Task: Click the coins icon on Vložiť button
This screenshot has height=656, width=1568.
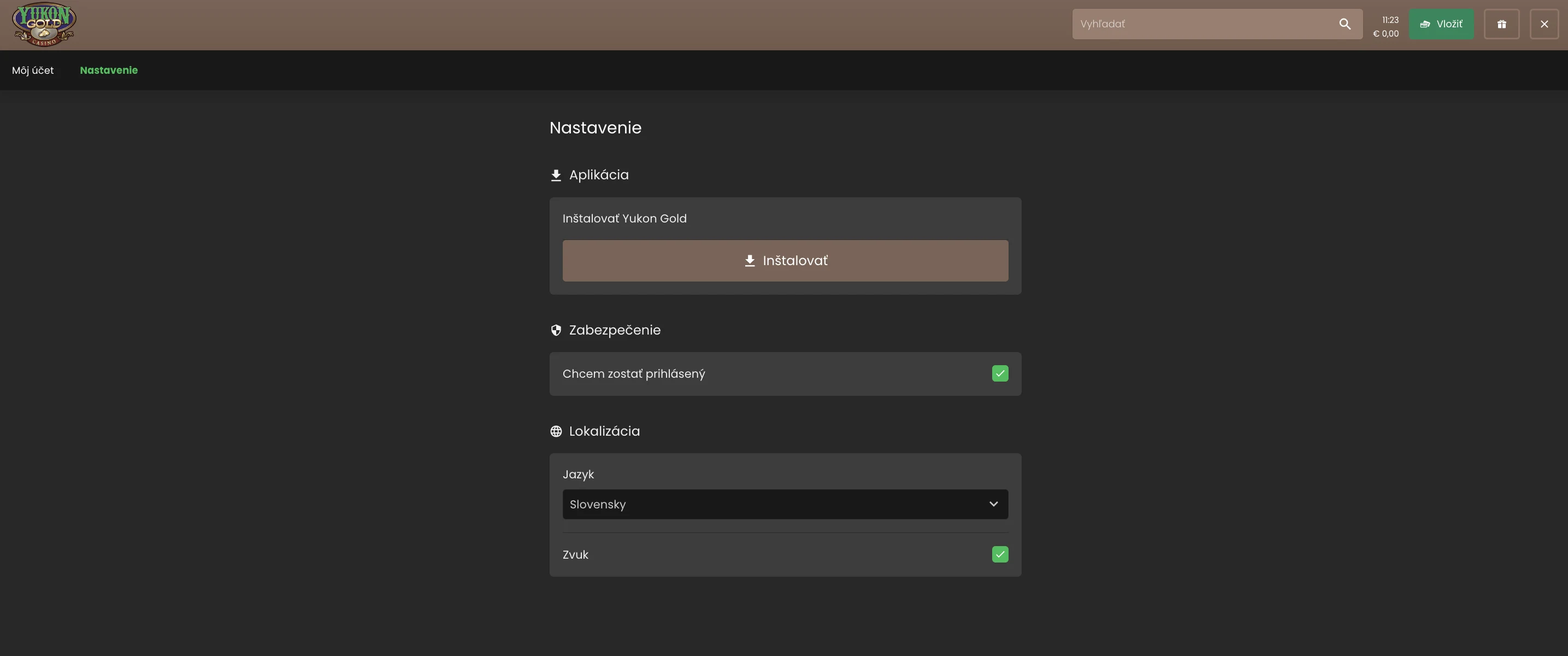Action: pyautogui.click(x=1425, y=25)
